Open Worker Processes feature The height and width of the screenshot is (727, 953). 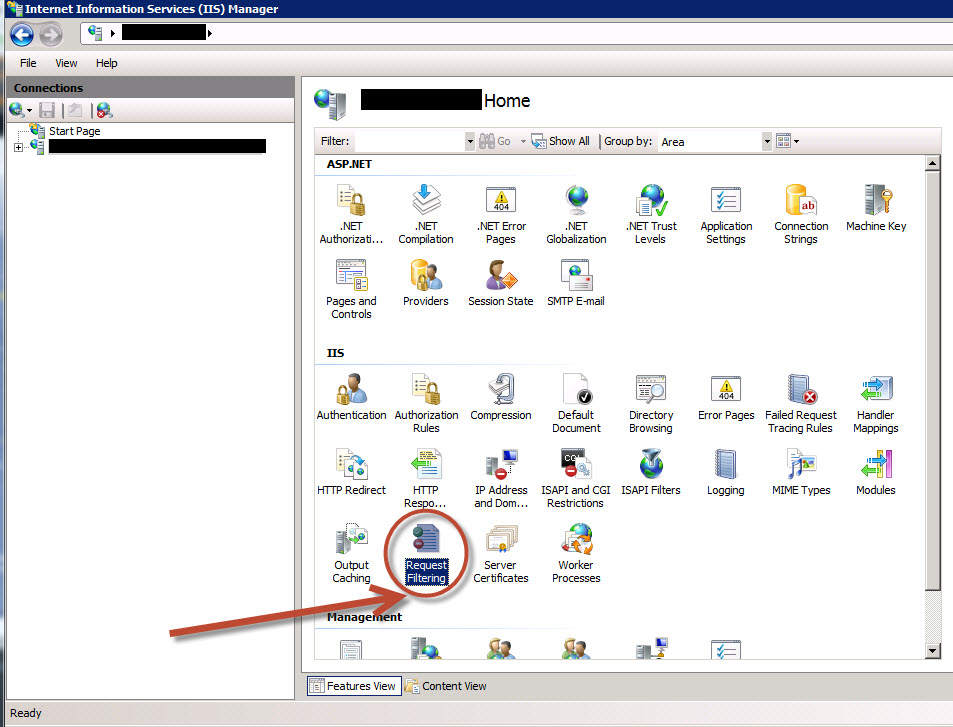(576, 554)
